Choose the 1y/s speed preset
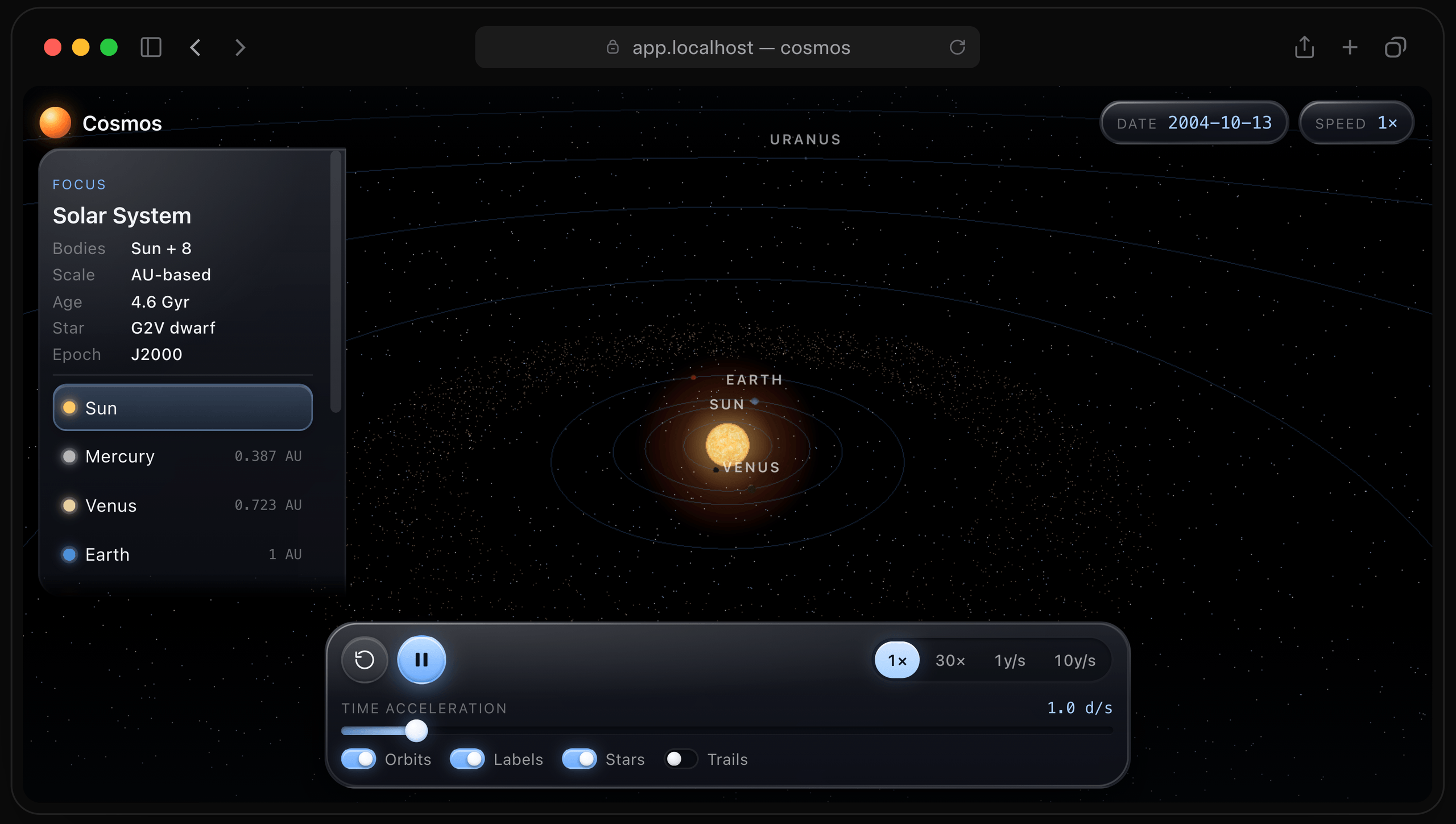Viewport: 1456px width, 824px height. coord(1010,660)
